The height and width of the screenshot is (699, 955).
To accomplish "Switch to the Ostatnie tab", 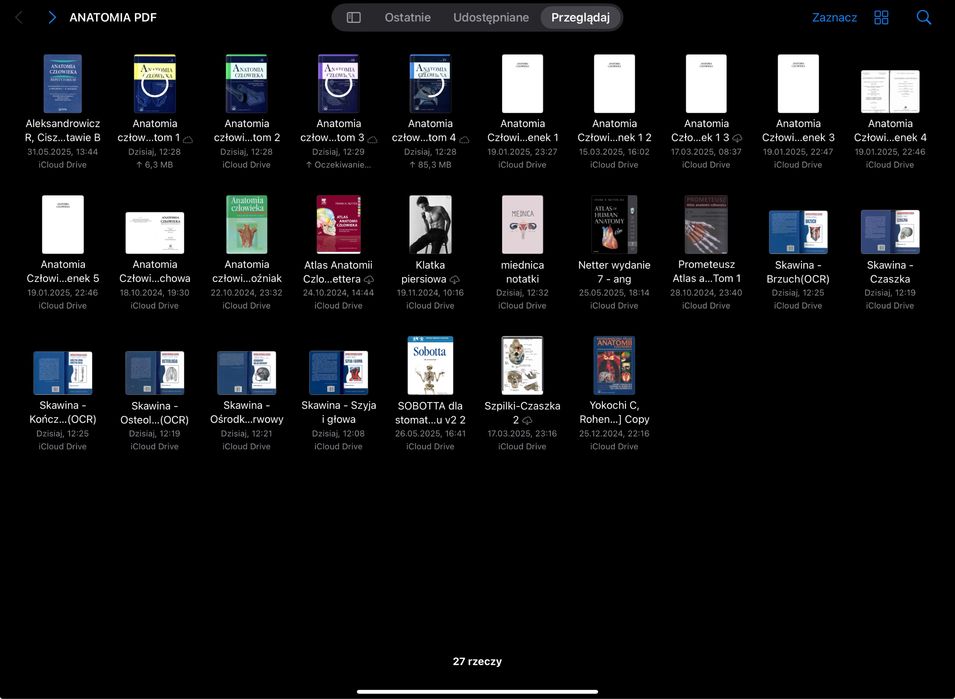I will (x=407, y=18).
